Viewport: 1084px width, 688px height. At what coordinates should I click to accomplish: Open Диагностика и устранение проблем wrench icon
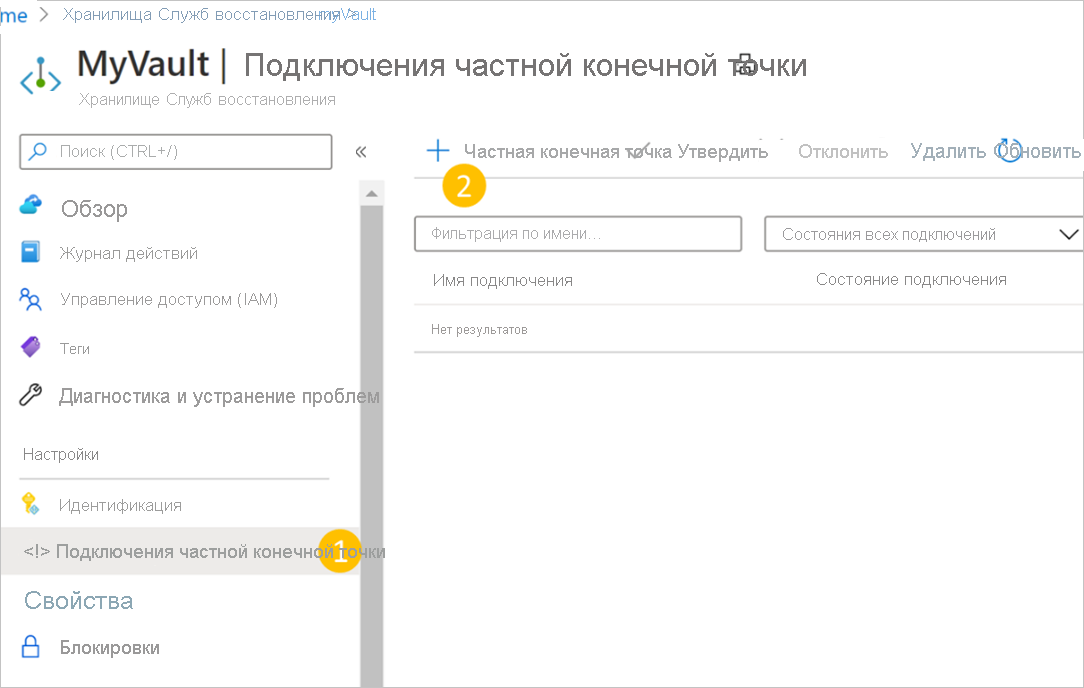pos(31,395)
